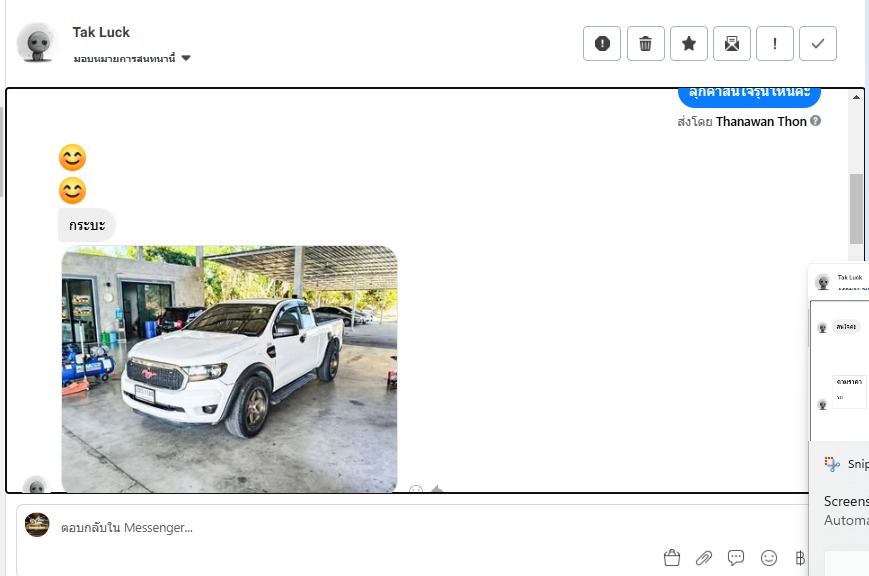The height and width of the screenshot is (576, 869).
Task: Click scroll up arrow of chat scrollbar
Action: [x=856, y=97]
